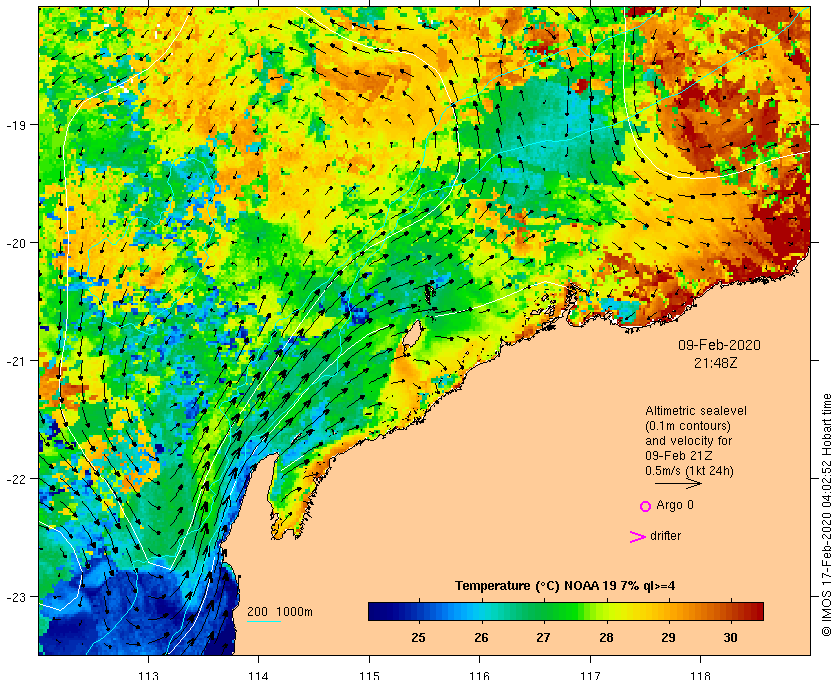Click the magenta drifter arrowhead legend symbol

coord(637,537)
